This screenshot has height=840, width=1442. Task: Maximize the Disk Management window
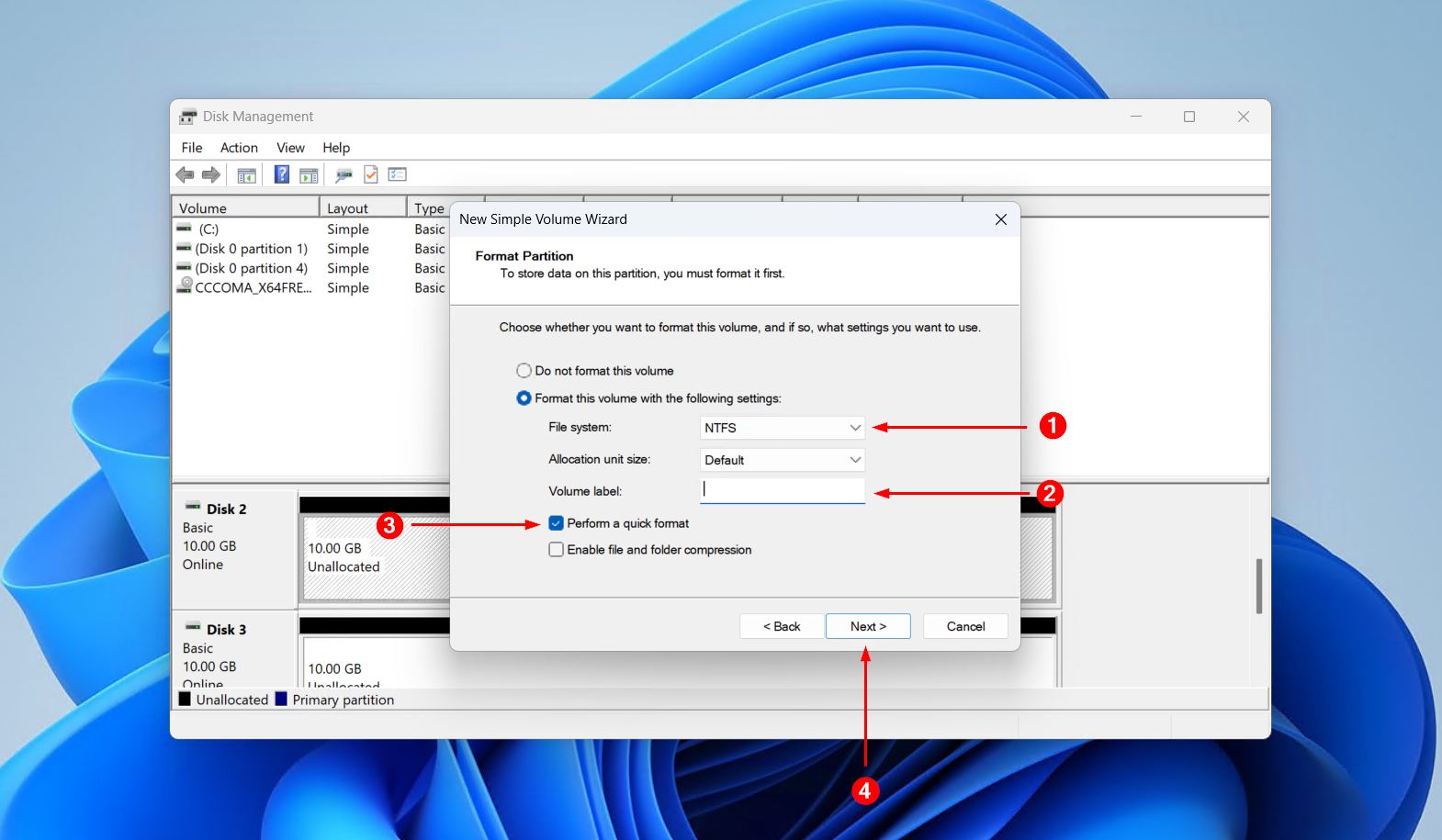pyautogui.click(x=1189, y=117)
